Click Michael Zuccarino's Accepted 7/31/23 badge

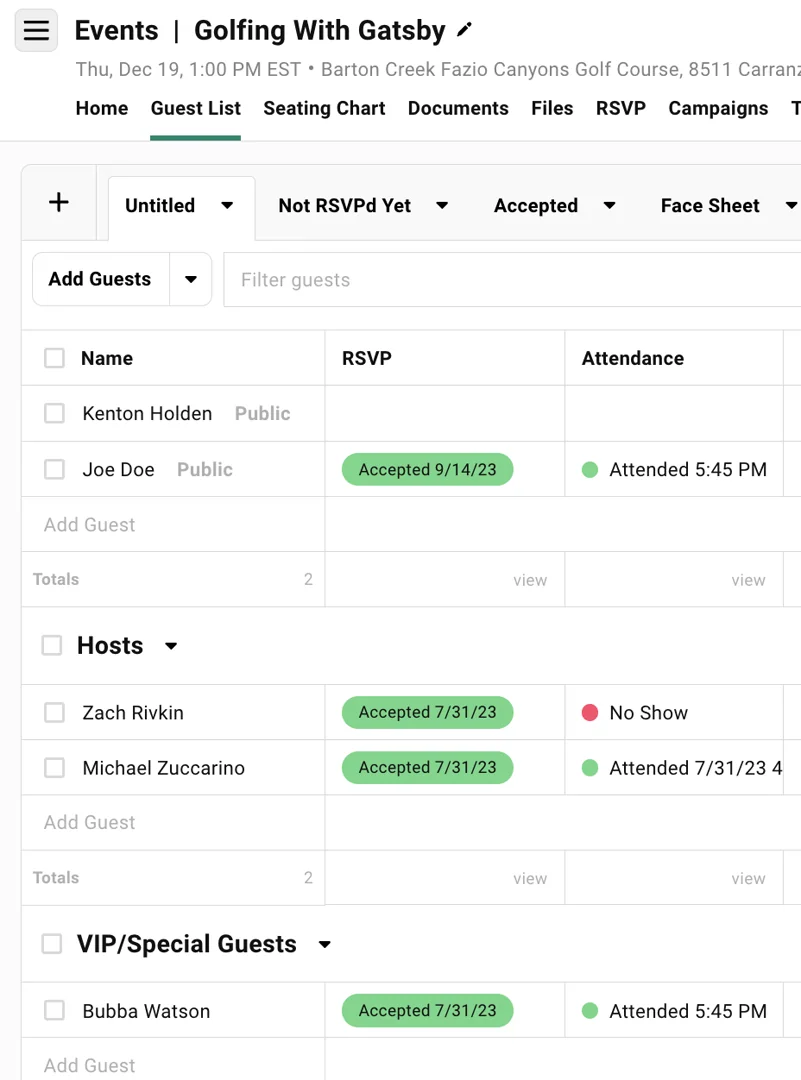[428, 767]
